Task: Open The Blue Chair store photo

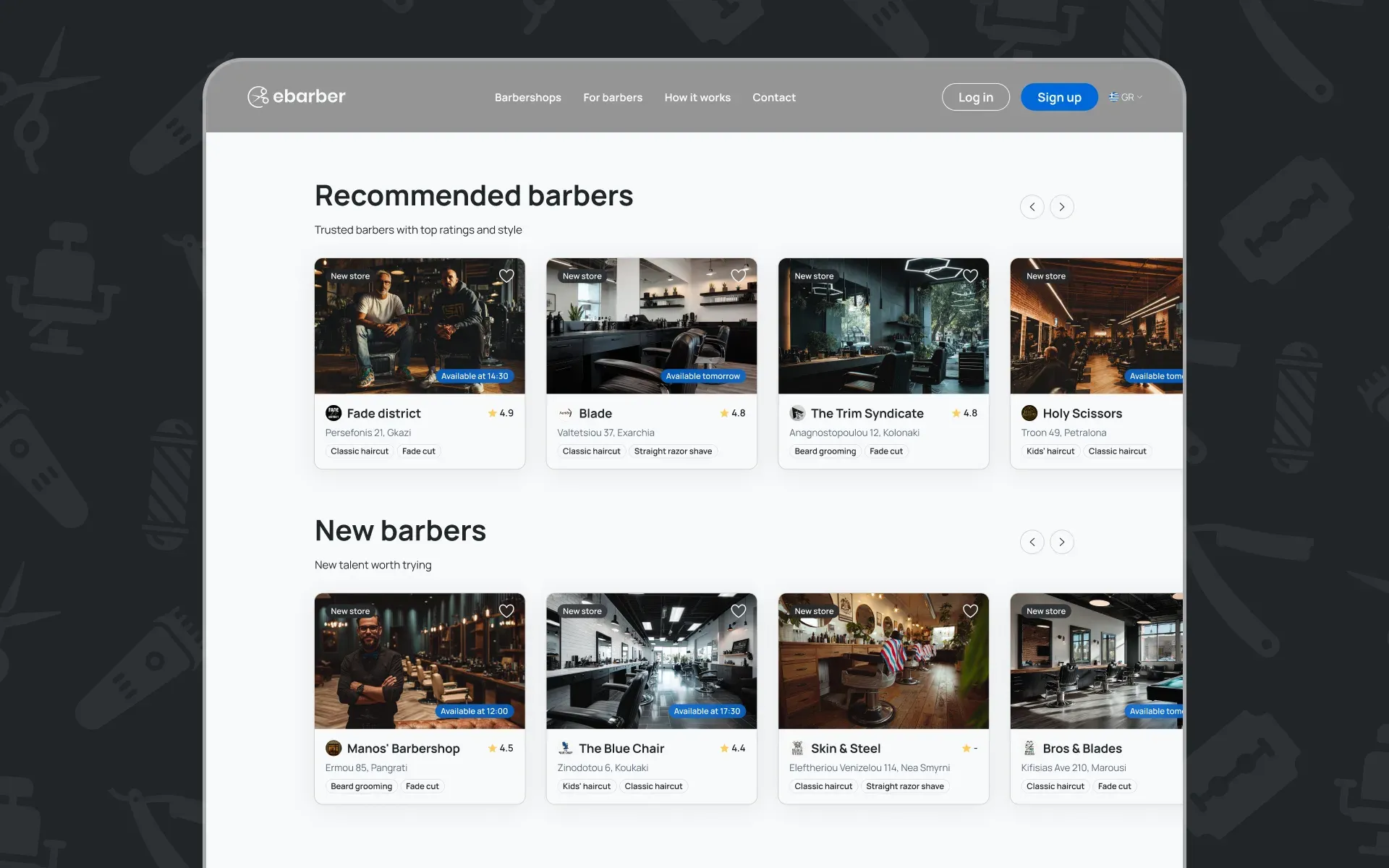Action: 651,660
